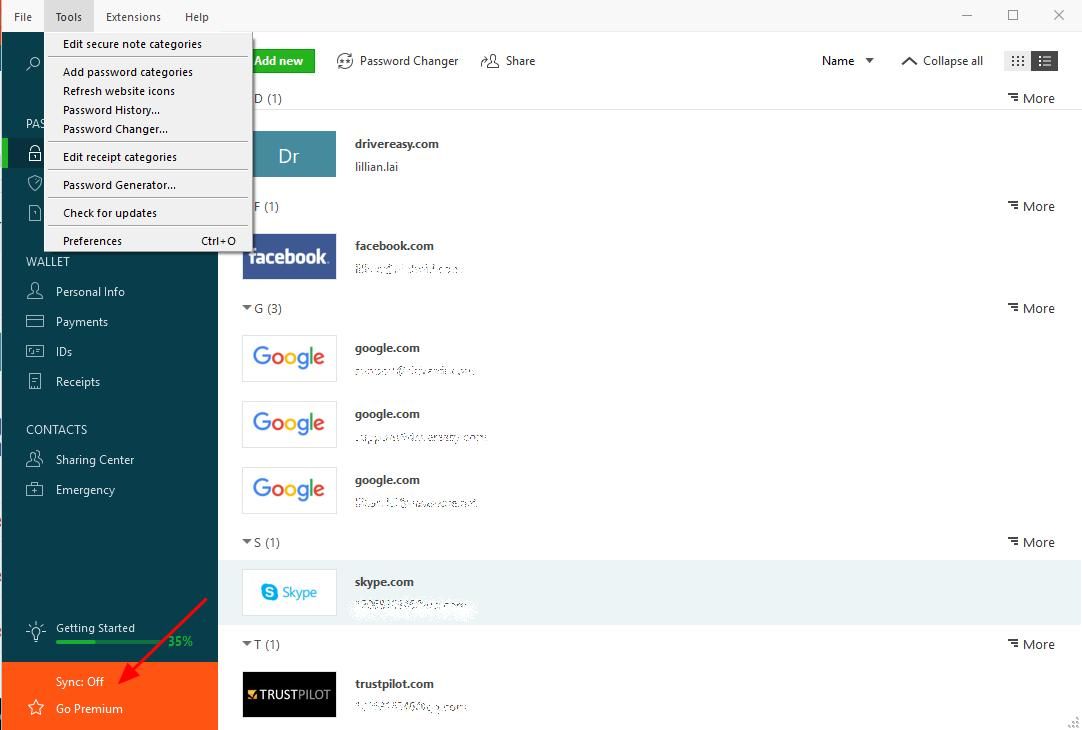Open Payments section in sidebar

81,322
